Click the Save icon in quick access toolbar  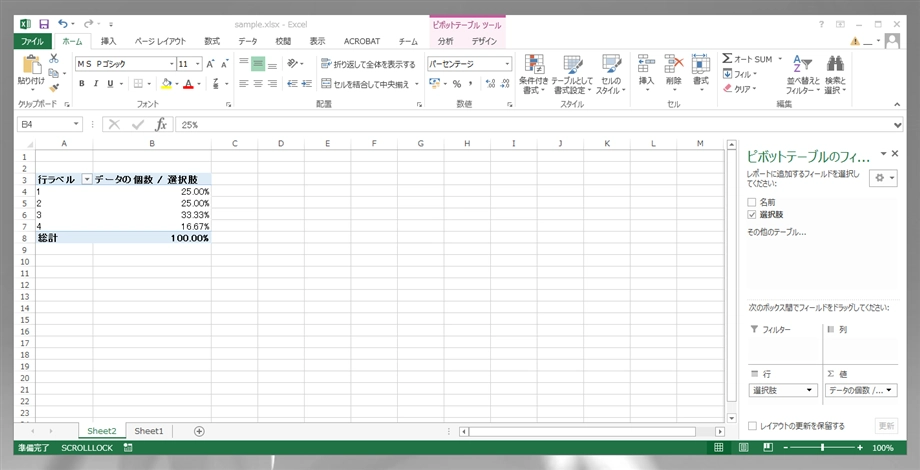[x=44, y=24]
